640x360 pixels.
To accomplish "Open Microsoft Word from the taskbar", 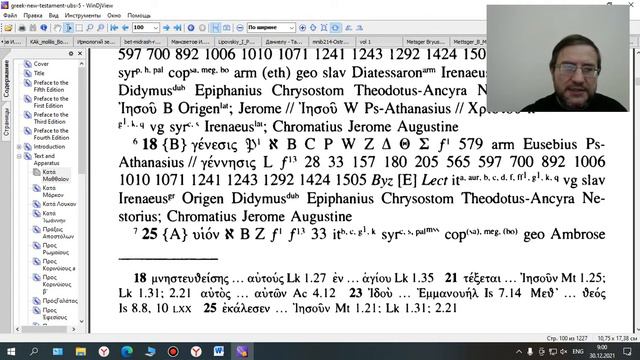I will pos(219,351).
